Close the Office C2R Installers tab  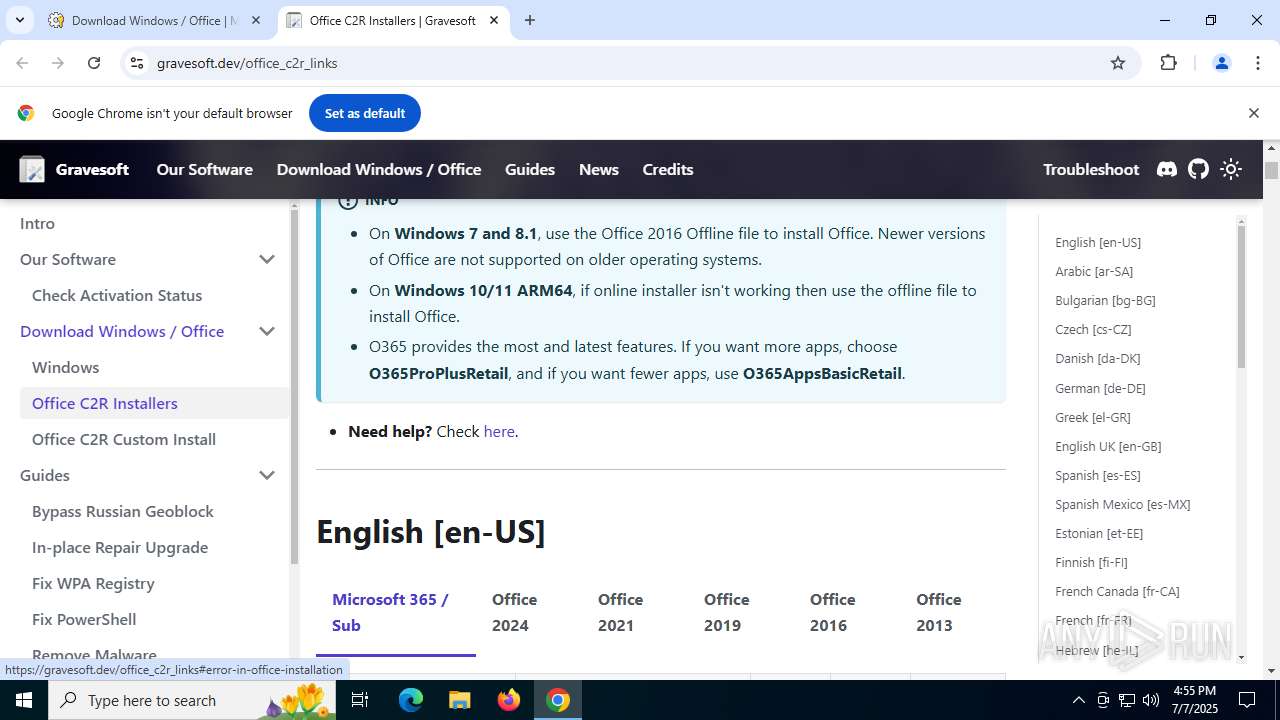tap(494, 20)
